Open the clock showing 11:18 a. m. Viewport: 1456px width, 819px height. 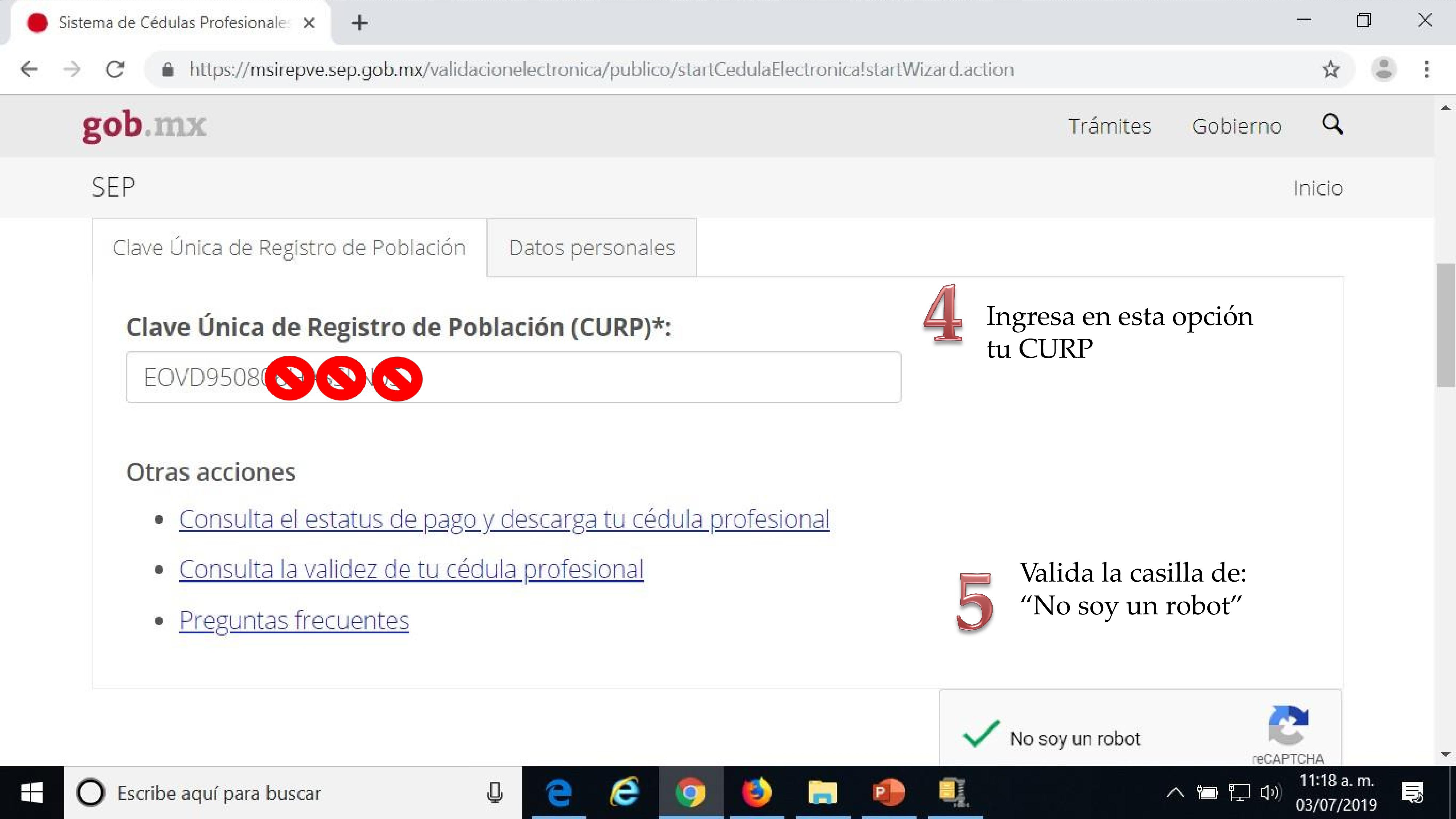tap(1336, 792)
